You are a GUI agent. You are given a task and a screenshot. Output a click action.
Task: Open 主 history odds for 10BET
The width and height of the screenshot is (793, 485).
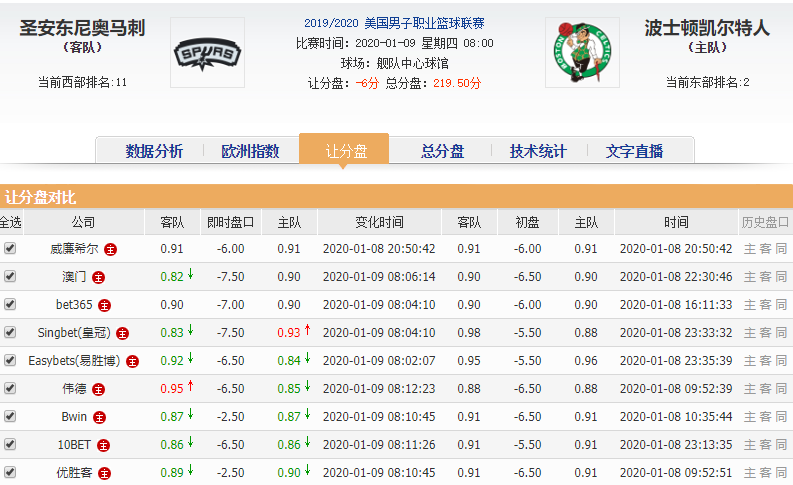[750, 445]
